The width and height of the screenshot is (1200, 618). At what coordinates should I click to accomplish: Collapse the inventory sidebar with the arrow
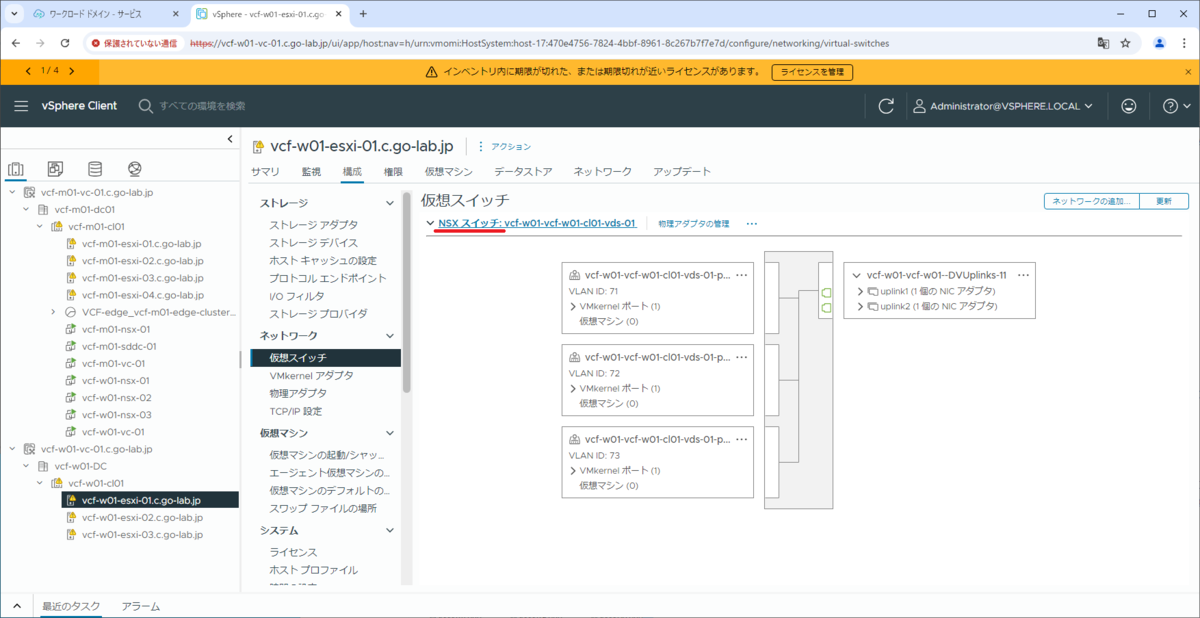click(x=230, y=139)
